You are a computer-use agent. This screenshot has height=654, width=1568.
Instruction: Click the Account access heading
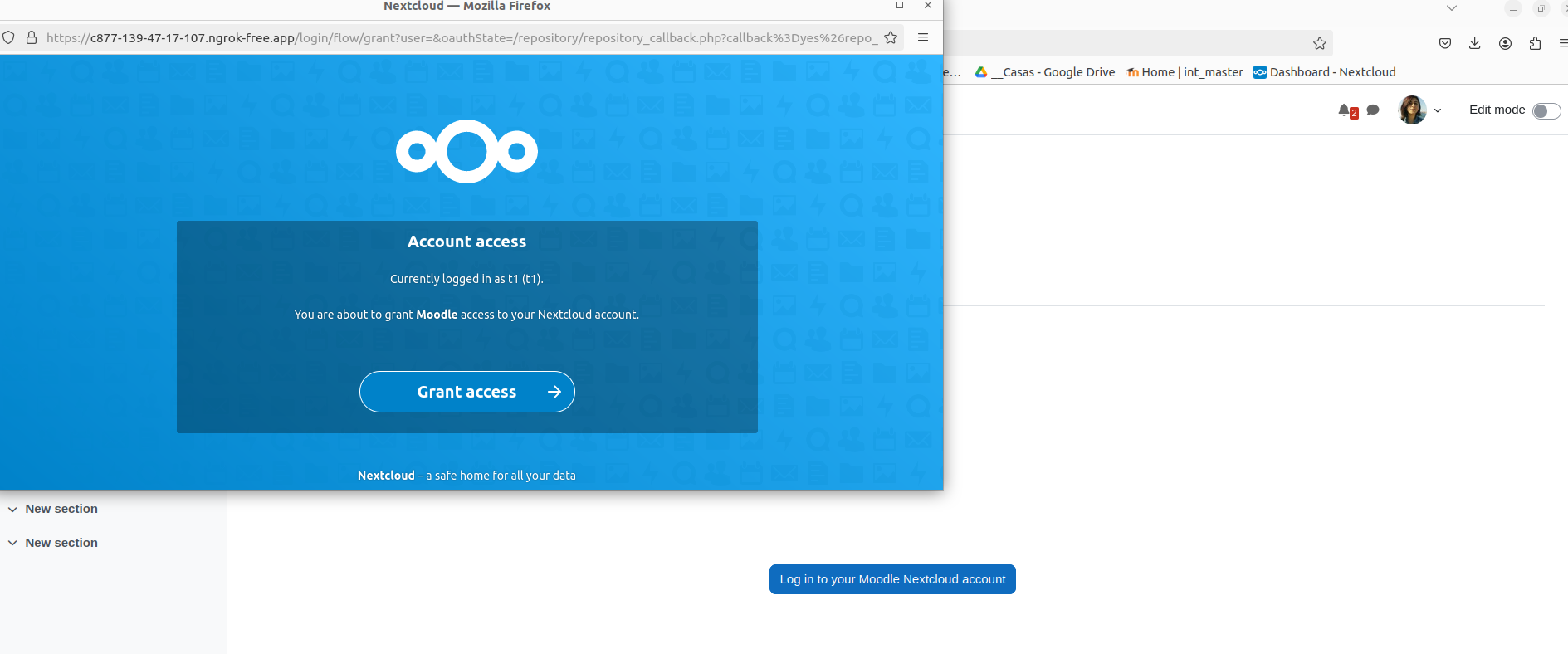466,242
